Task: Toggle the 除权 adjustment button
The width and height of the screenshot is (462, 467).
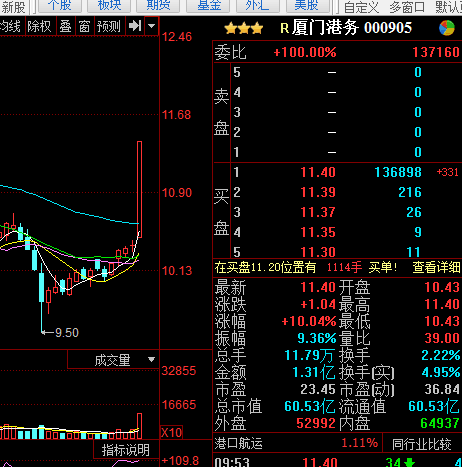Action: [x=39, y=26]
